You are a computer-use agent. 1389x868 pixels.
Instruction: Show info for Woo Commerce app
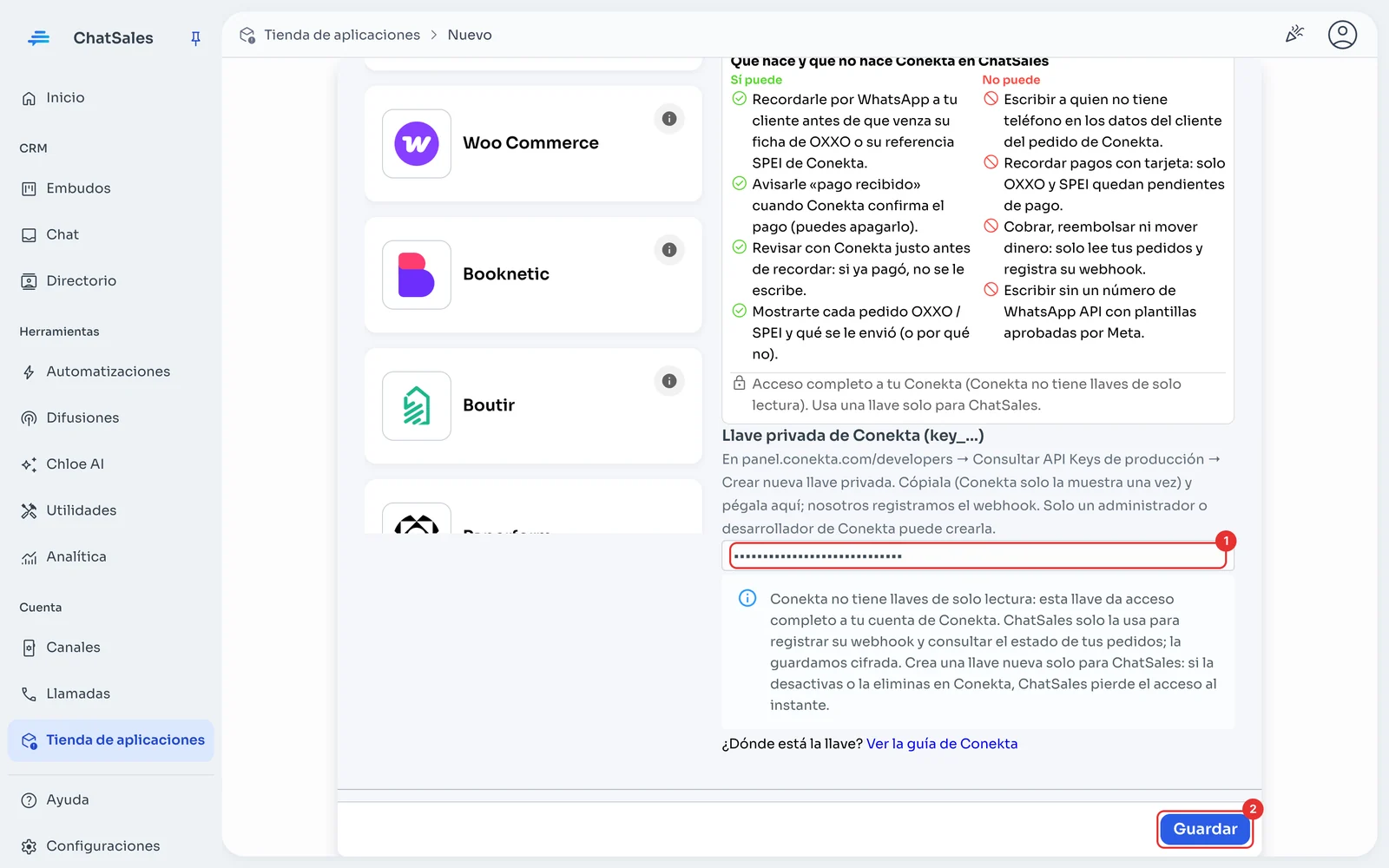[x=669, y=119]
